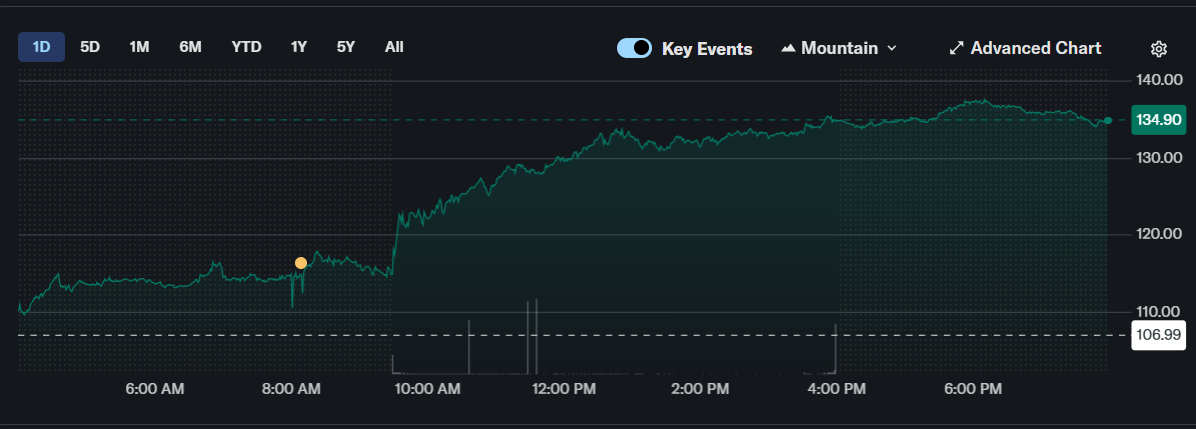Click the expand arrows icon beside Advanced Chart
1196x429 pixels.
[x=956, y=48]
